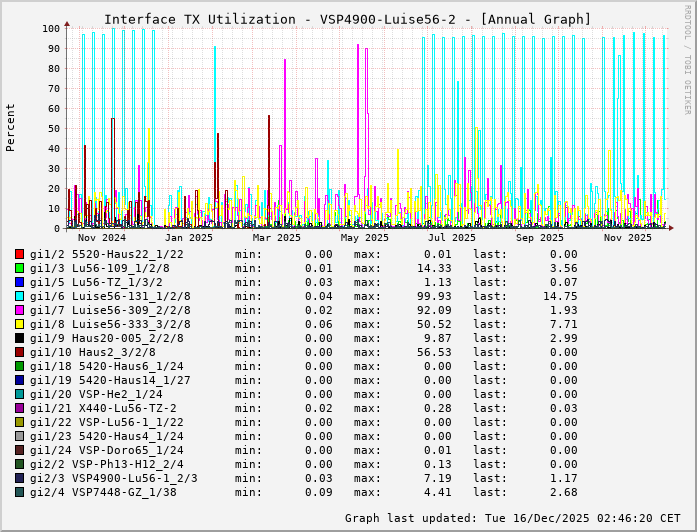Screen dimensions: 697x532
Task: Click the Percent y-axis label
Action: point(11,128)
